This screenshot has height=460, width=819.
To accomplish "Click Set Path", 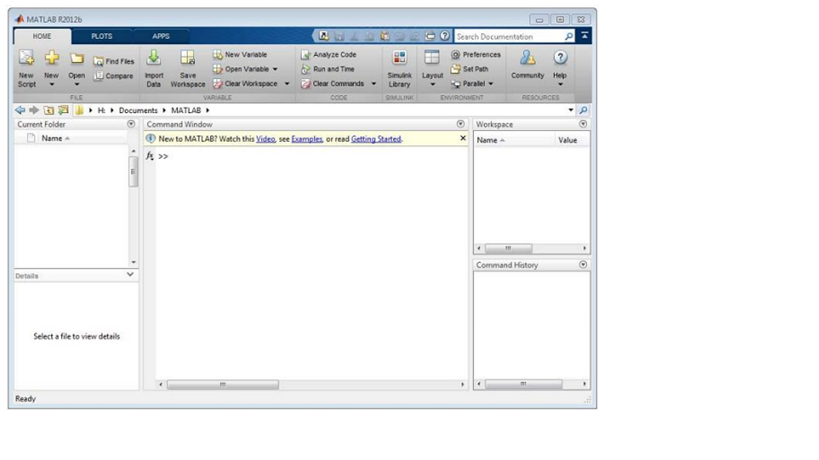I will [x=469, y=69].
